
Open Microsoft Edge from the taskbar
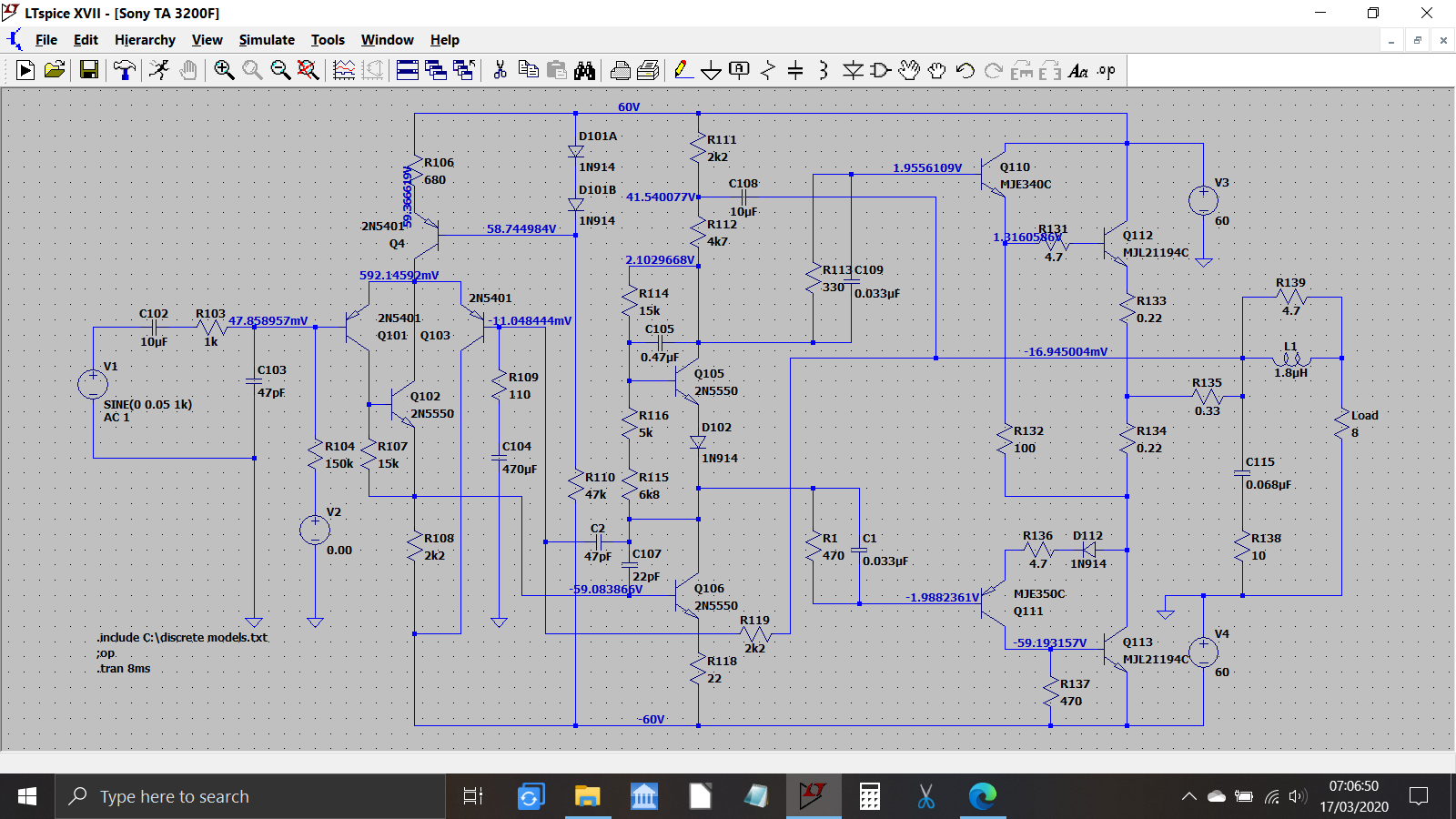click(x=983, y=796)
